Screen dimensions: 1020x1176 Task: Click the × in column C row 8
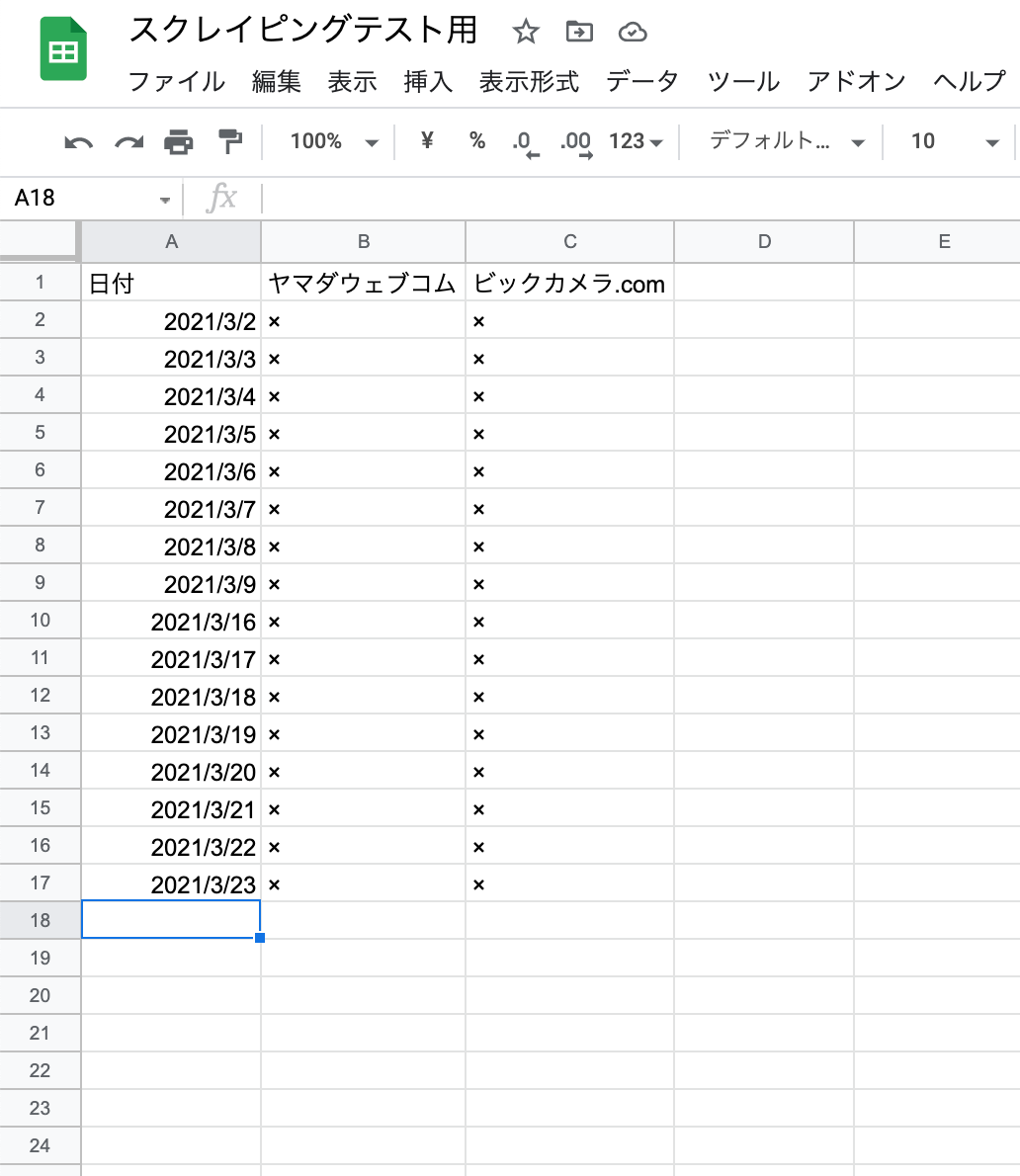(478, 547)
